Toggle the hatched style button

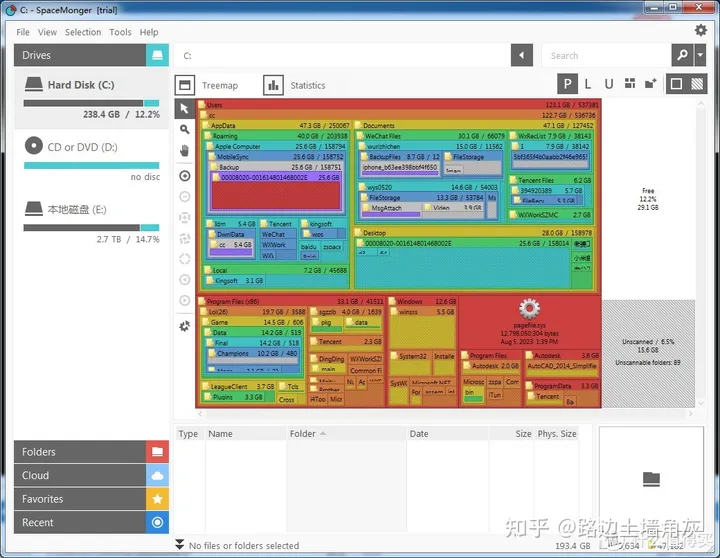(x=697, y=84)
